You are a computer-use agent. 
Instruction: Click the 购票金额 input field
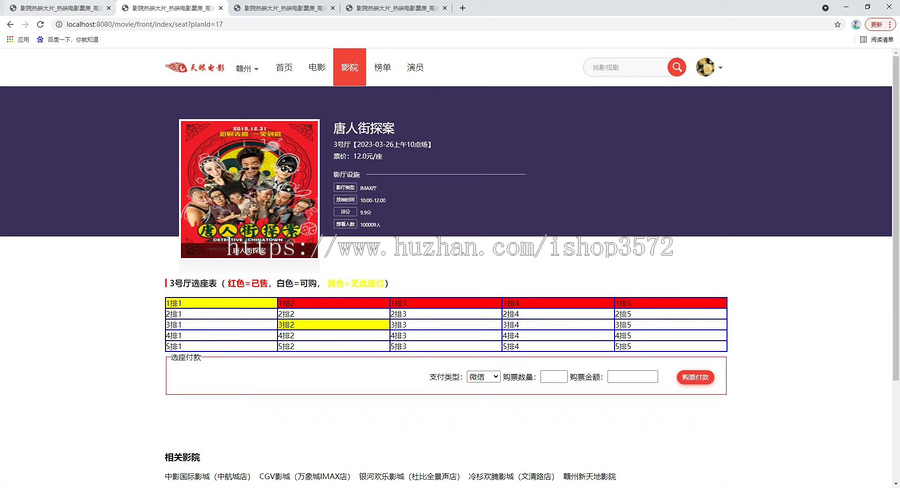633,377
